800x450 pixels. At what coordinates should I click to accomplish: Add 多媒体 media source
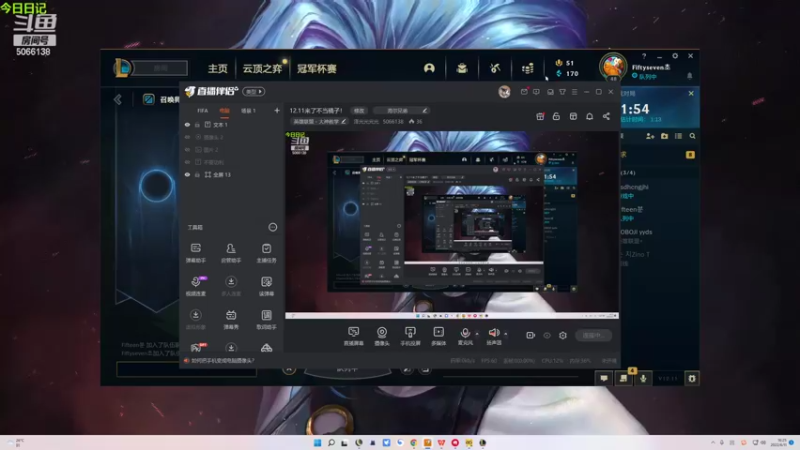[438, 336]
